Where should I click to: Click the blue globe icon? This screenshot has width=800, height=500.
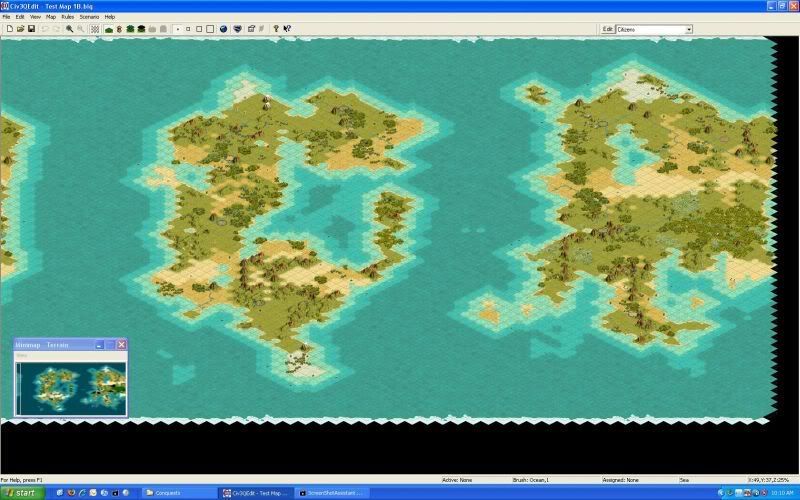coord(223,29)
